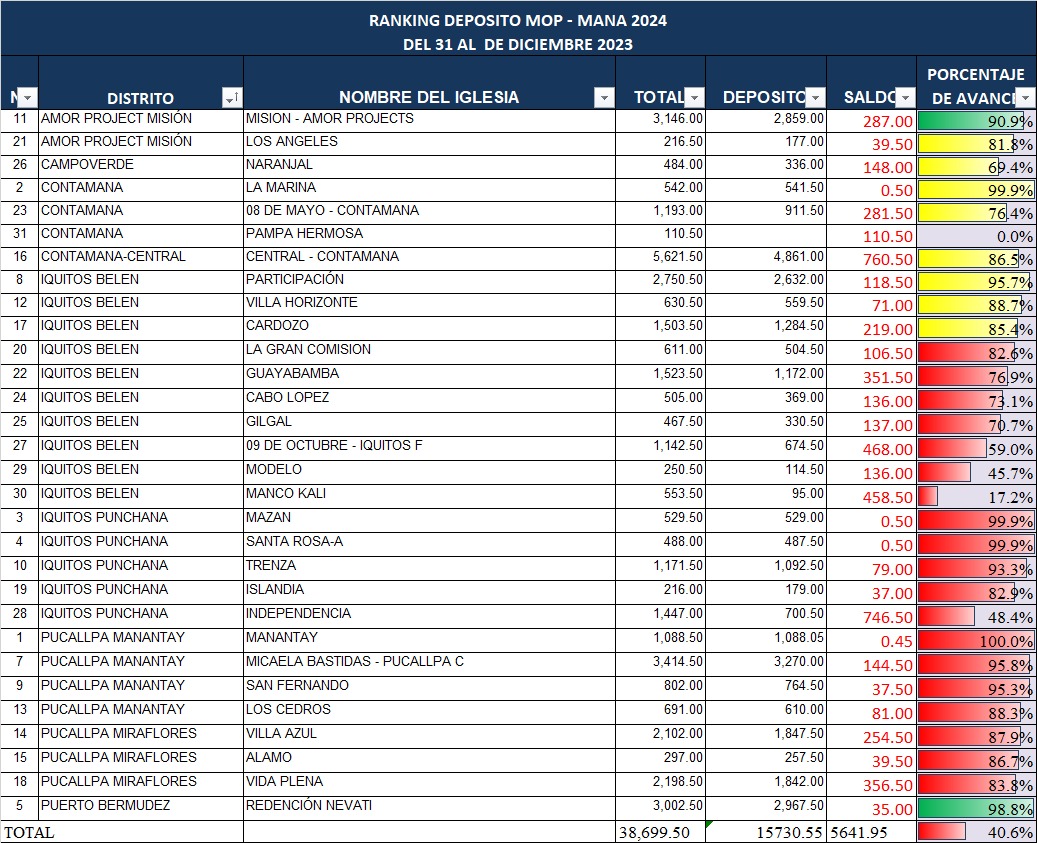The height and width of the screenshot is (843, 1037).
Task: Open PORCENTAJE DE AVANCE filter dropdown
Action: coord(1026,97)
